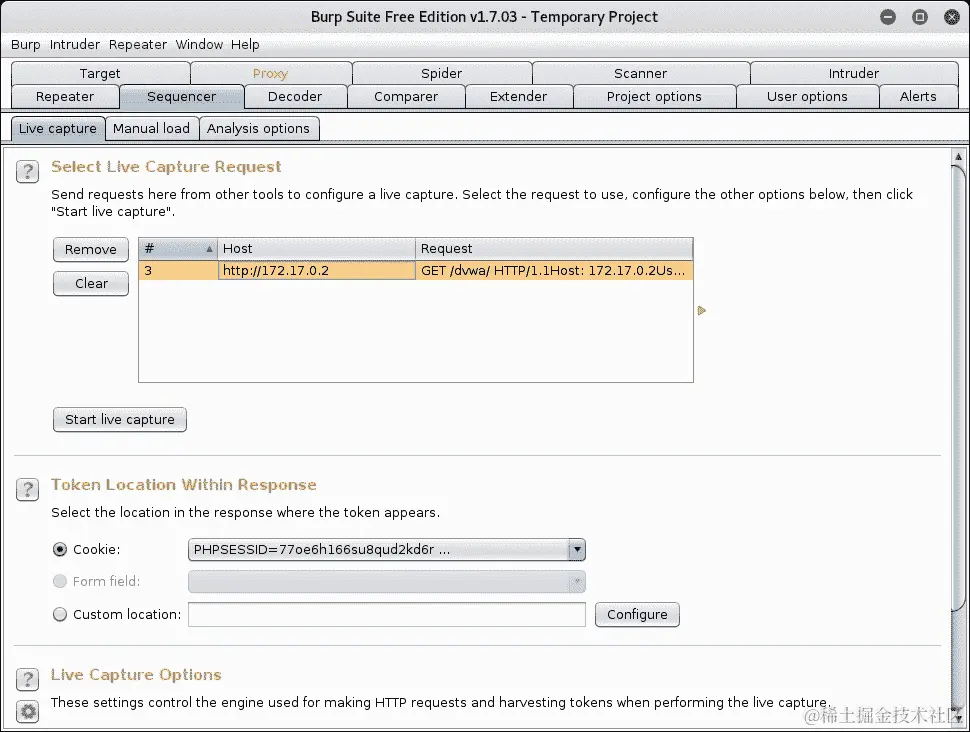Open help for Live Capture Options
Image resolution: width=970 pixels, height=732 pixels.
pos(27,679)
